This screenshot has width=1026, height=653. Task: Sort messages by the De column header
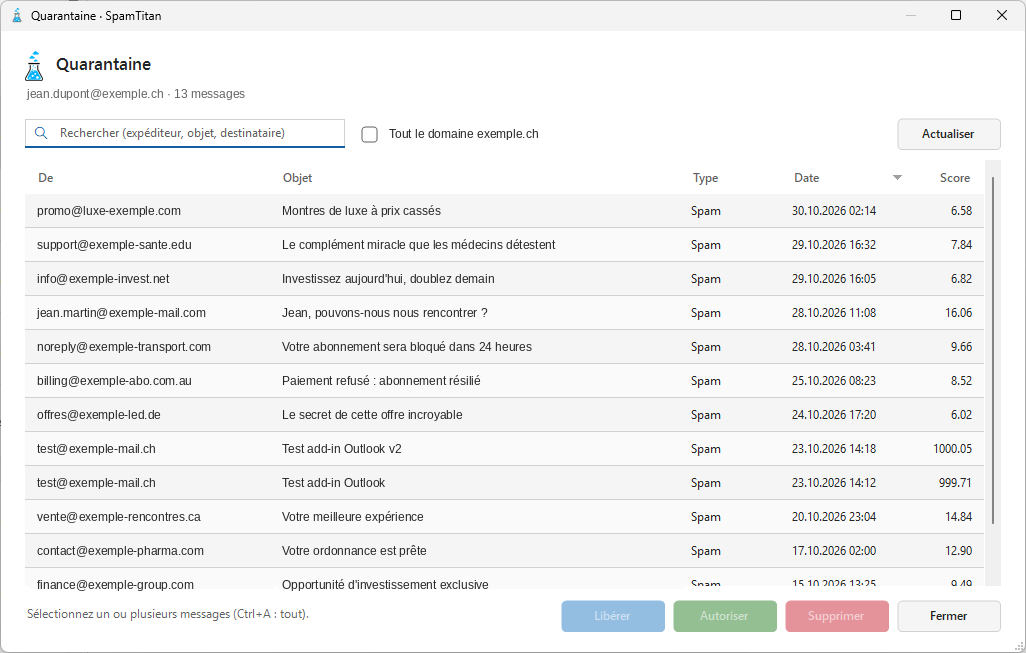tap(46, 178)
